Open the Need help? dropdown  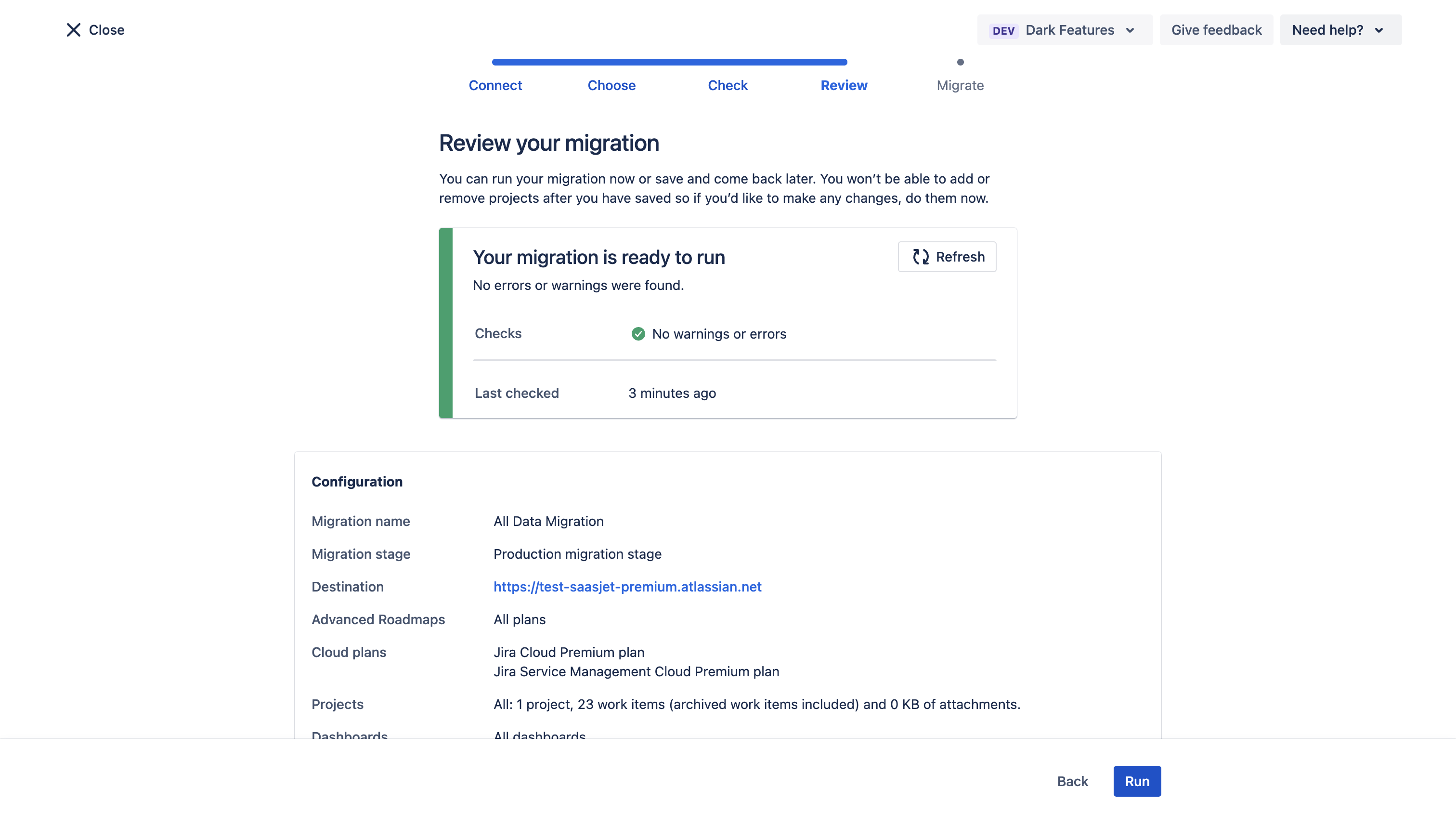click(1340, 30)
